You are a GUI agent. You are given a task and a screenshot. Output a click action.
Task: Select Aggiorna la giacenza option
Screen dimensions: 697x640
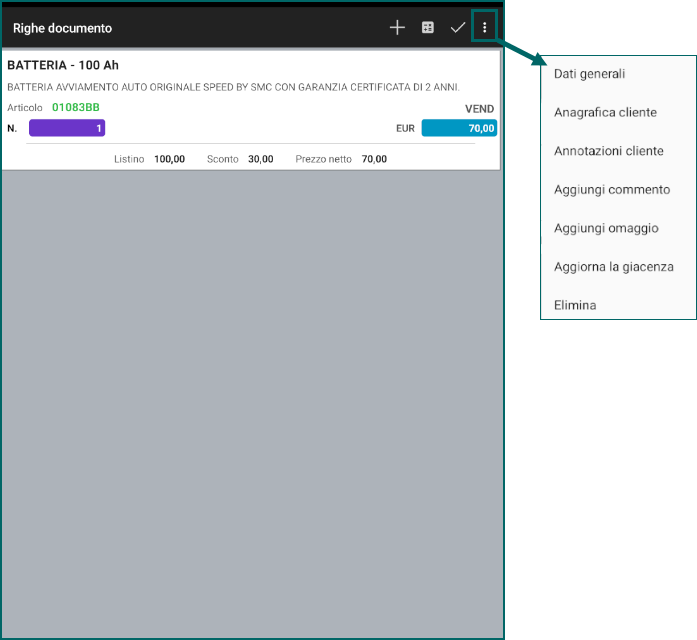[613, 267]
